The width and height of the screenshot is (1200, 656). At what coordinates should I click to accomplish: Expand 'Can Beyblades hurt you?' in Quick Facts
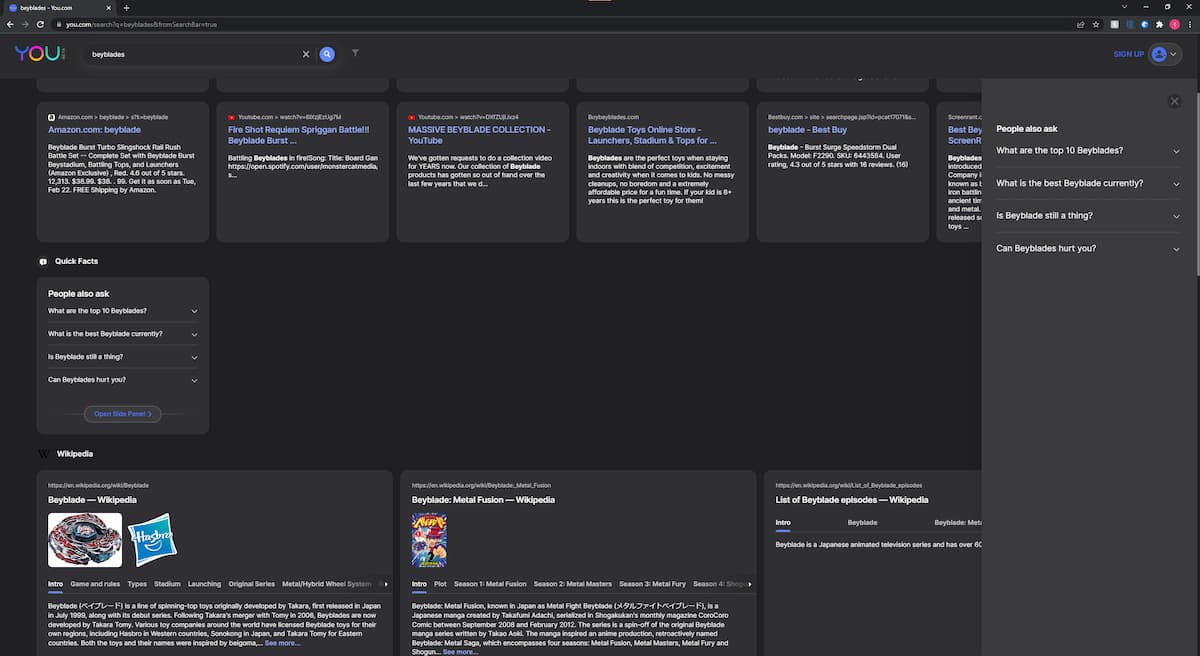[123, 380]
